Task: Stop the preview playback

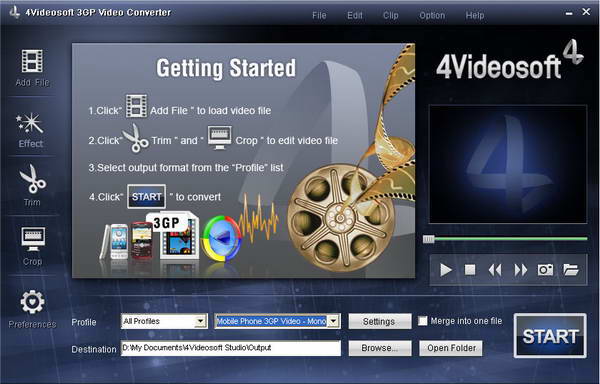Action: tap(470, 270)
